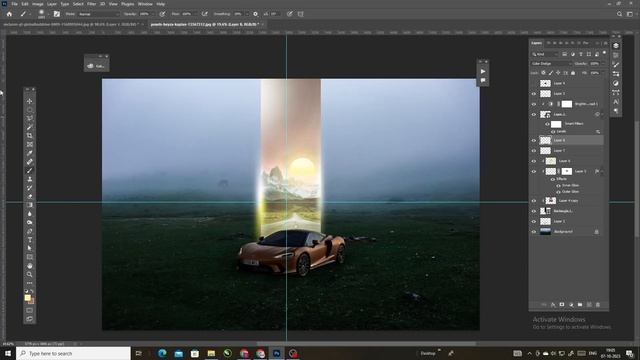The image size is (640, 360).
Task: Select the Gradient tool
Action: tap(29, 205)
